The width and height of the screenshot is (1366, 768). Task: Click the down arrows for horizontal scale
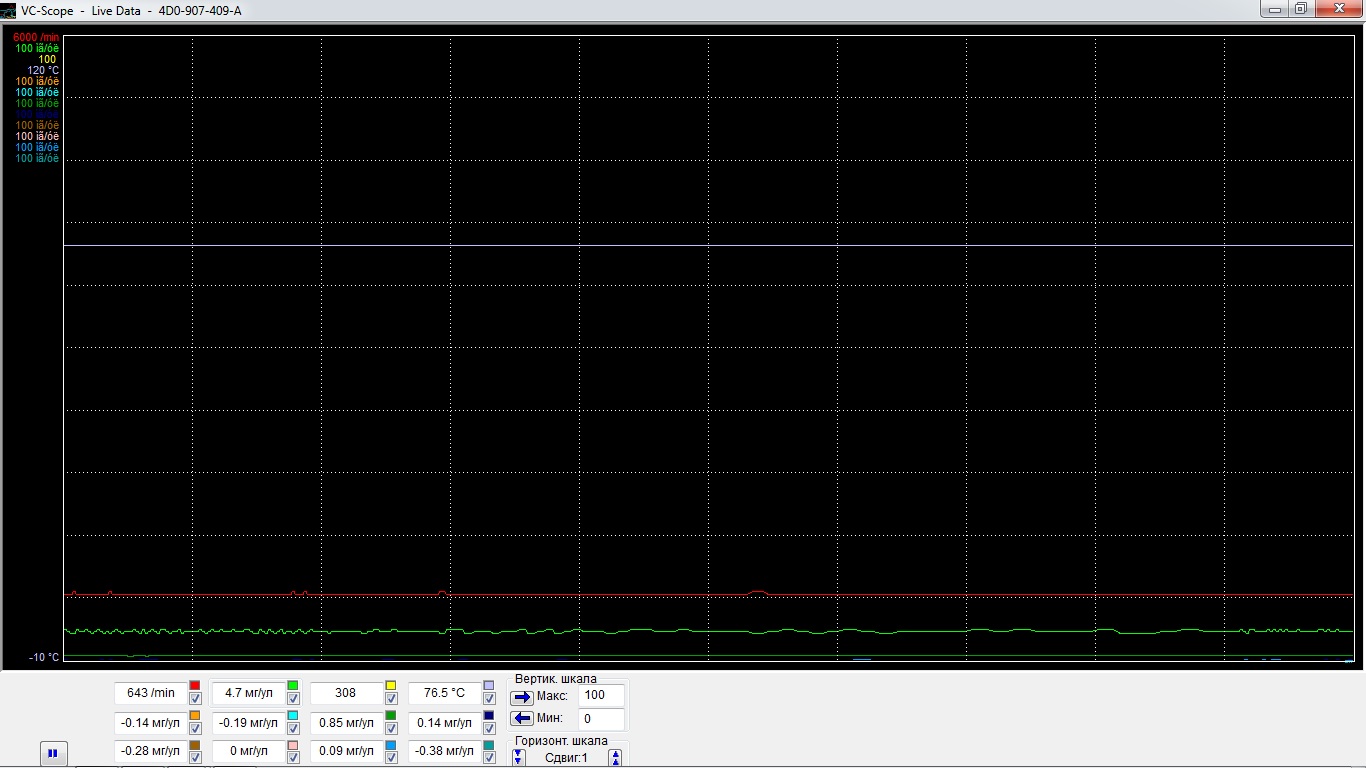(x=518, y=758)
